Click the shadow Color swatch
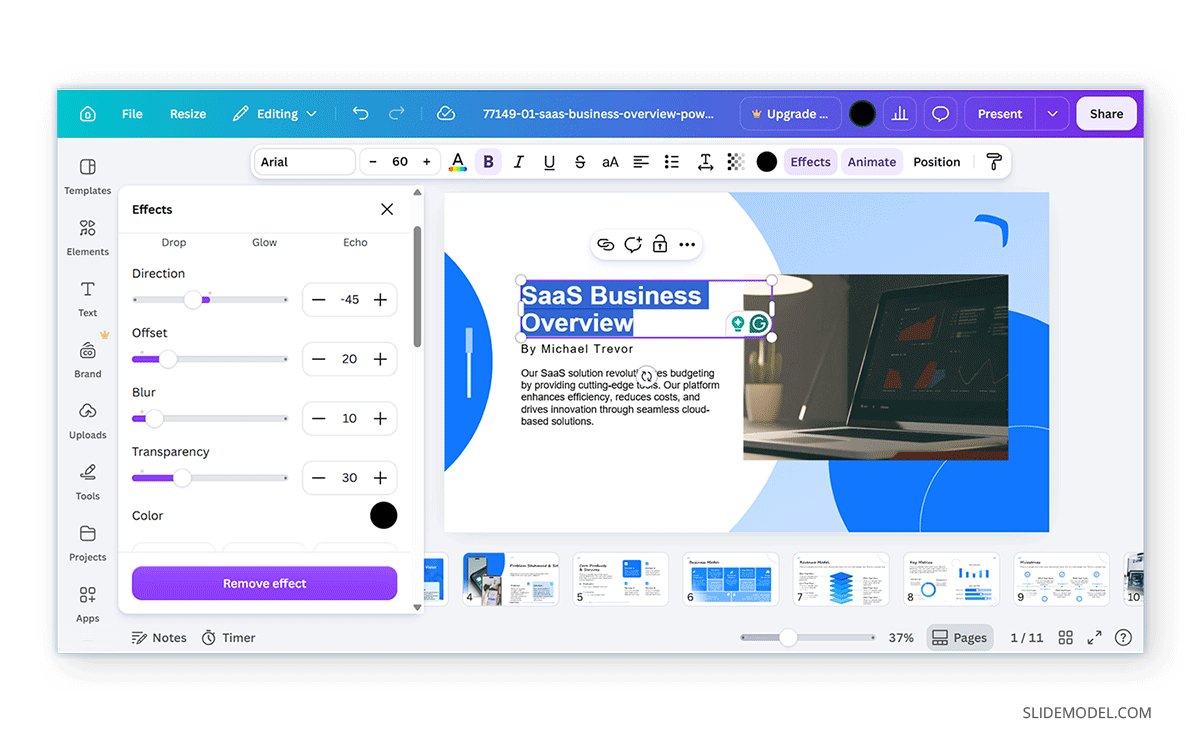This screenshot has width=1200, height=743. pos(384,516)
